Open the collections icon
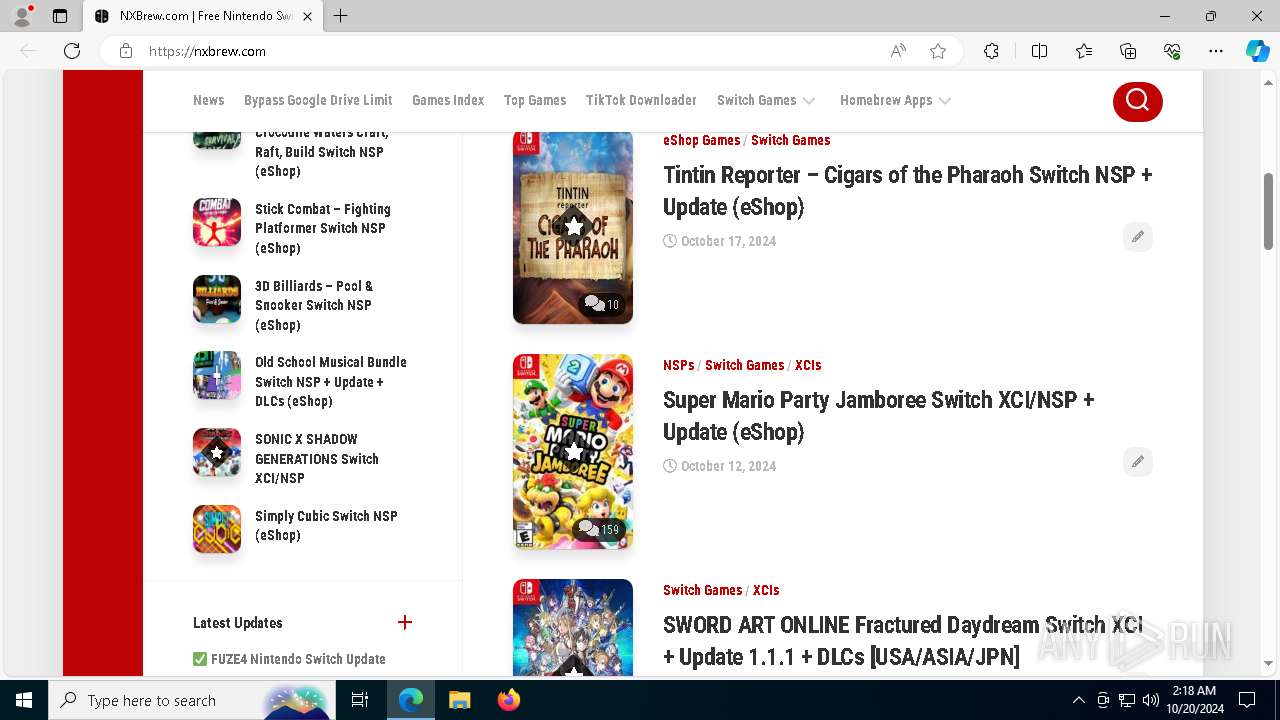The image size is (1280, 720). (x=1128, y=51)
